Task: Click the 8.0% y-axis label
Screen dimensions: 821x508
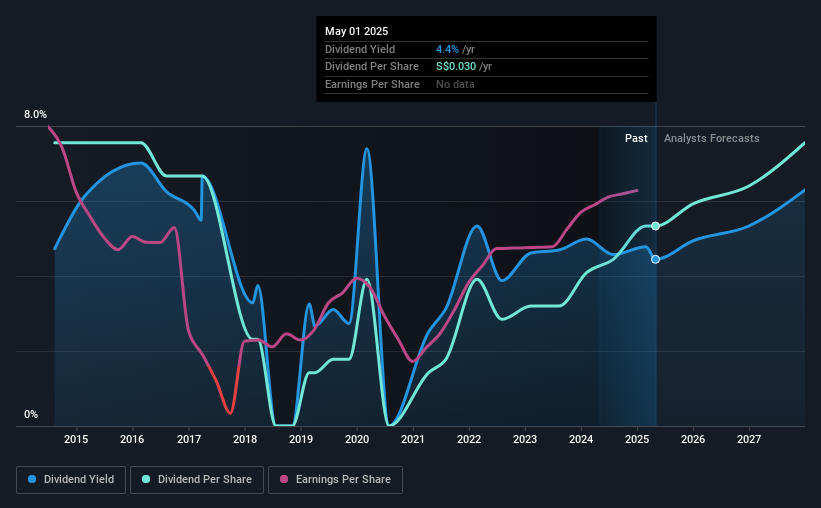Action: click(x=35, y=114)
